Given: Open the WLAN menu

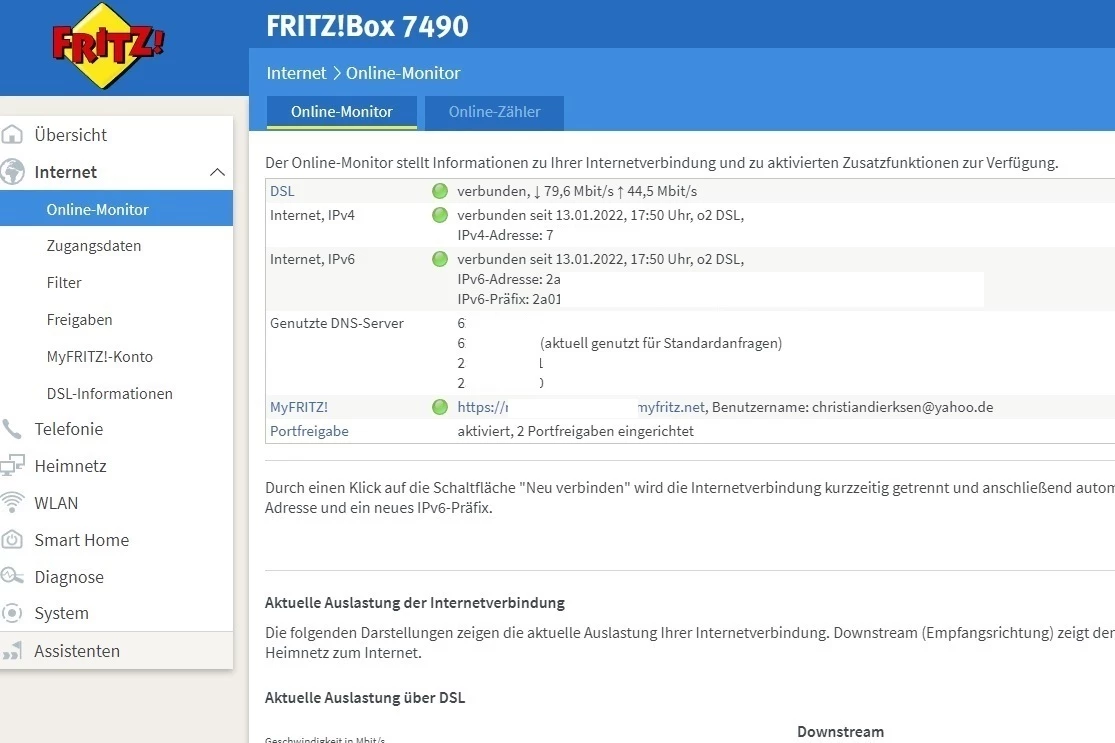Looking at the screenshot, I should tap(56, 503).
